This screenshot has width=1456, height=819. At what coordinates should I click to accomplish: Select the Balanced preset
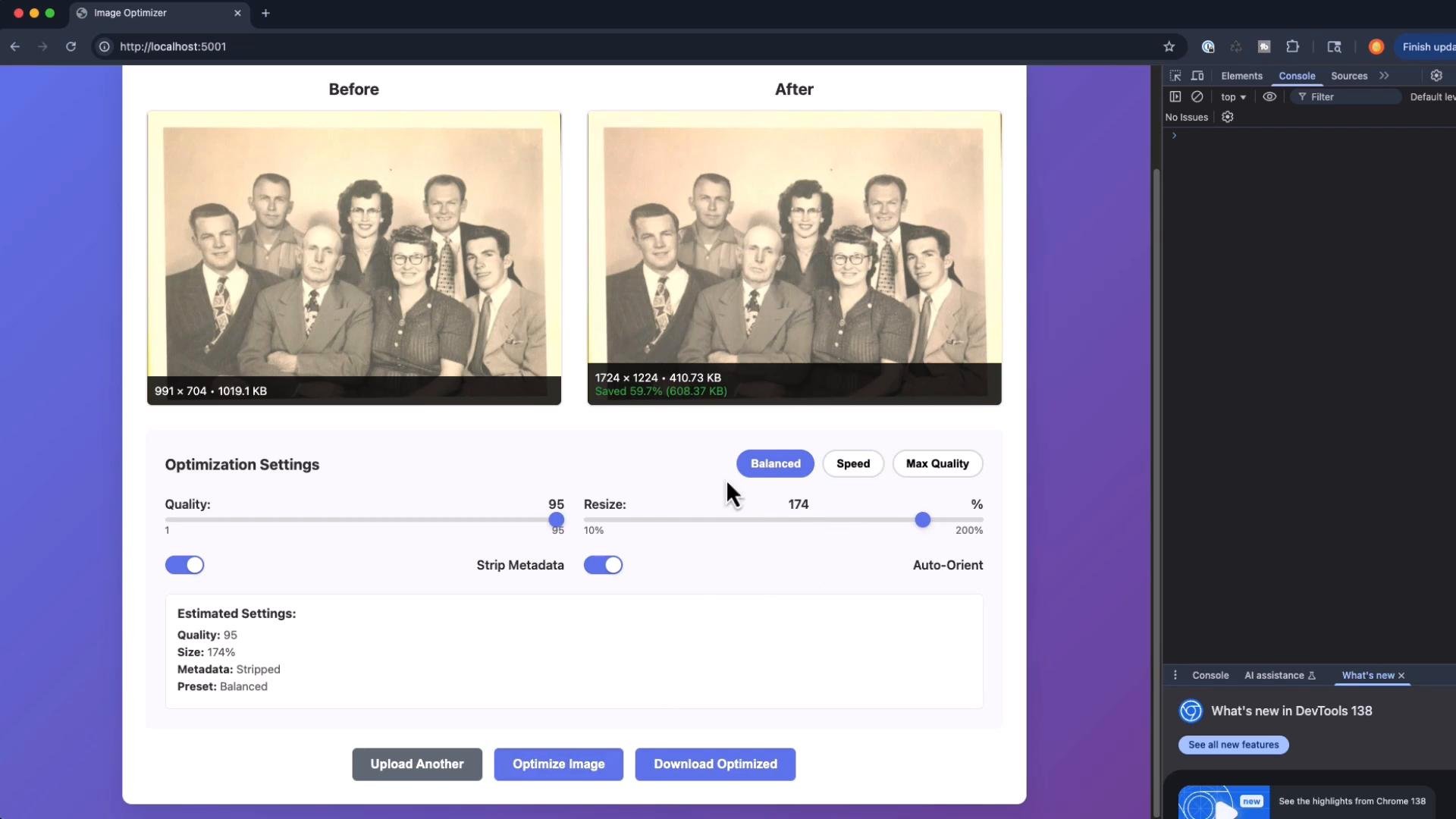[775, 463]
